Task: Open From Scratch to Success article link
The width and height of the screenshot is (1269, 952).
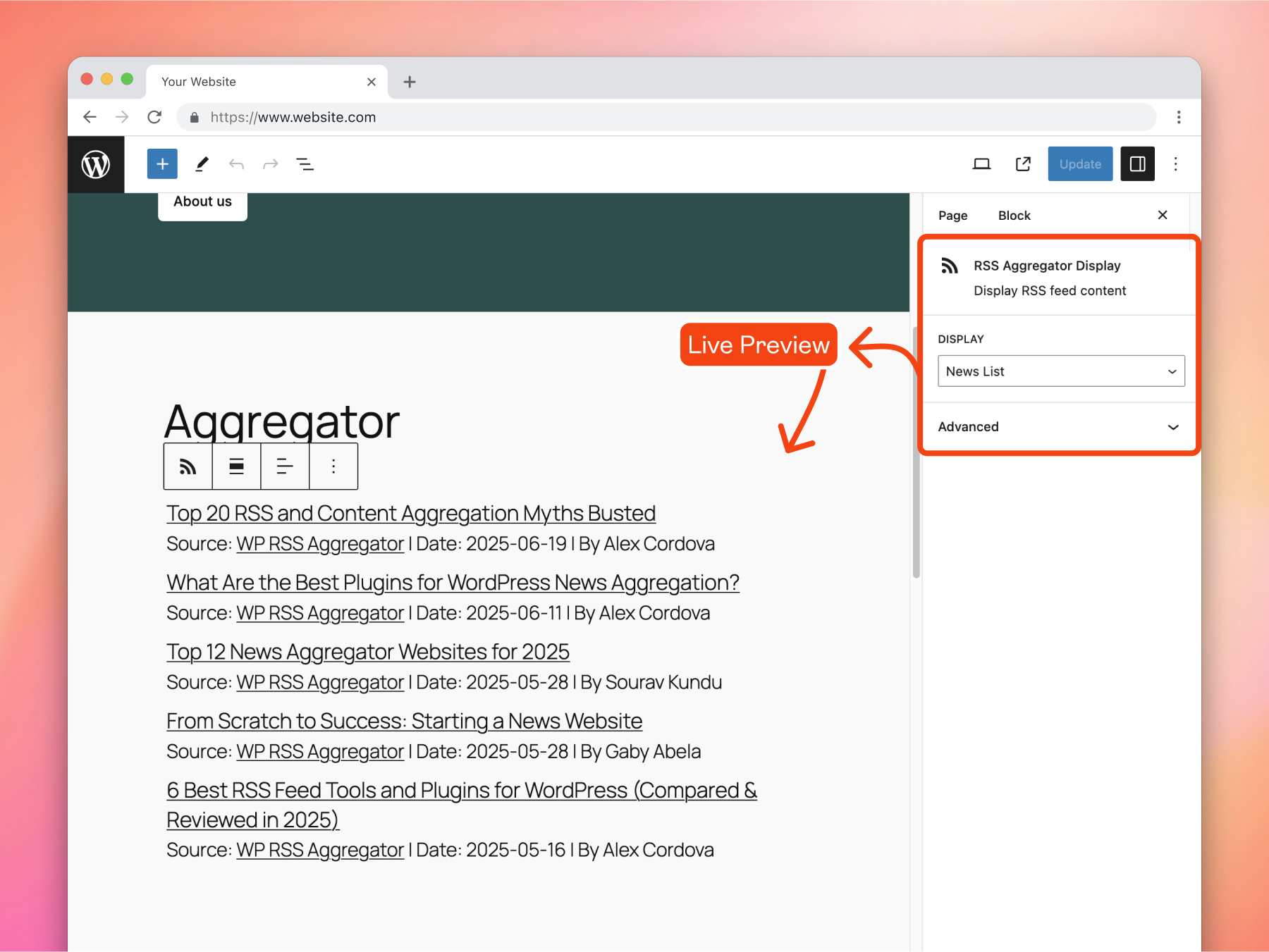Action: pos(404,721)
